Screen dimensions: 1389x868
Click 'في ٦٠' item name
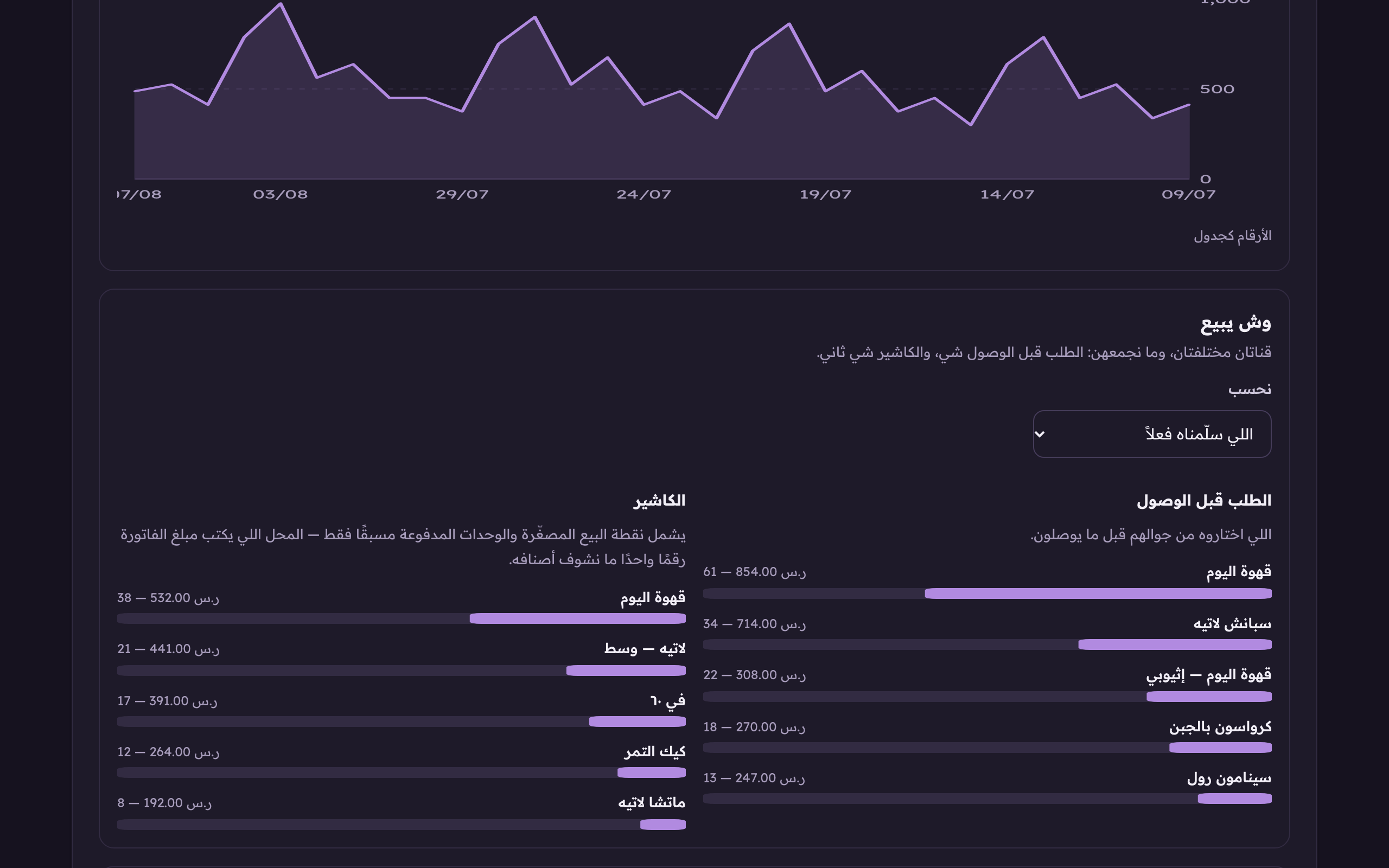coord(667,700)
